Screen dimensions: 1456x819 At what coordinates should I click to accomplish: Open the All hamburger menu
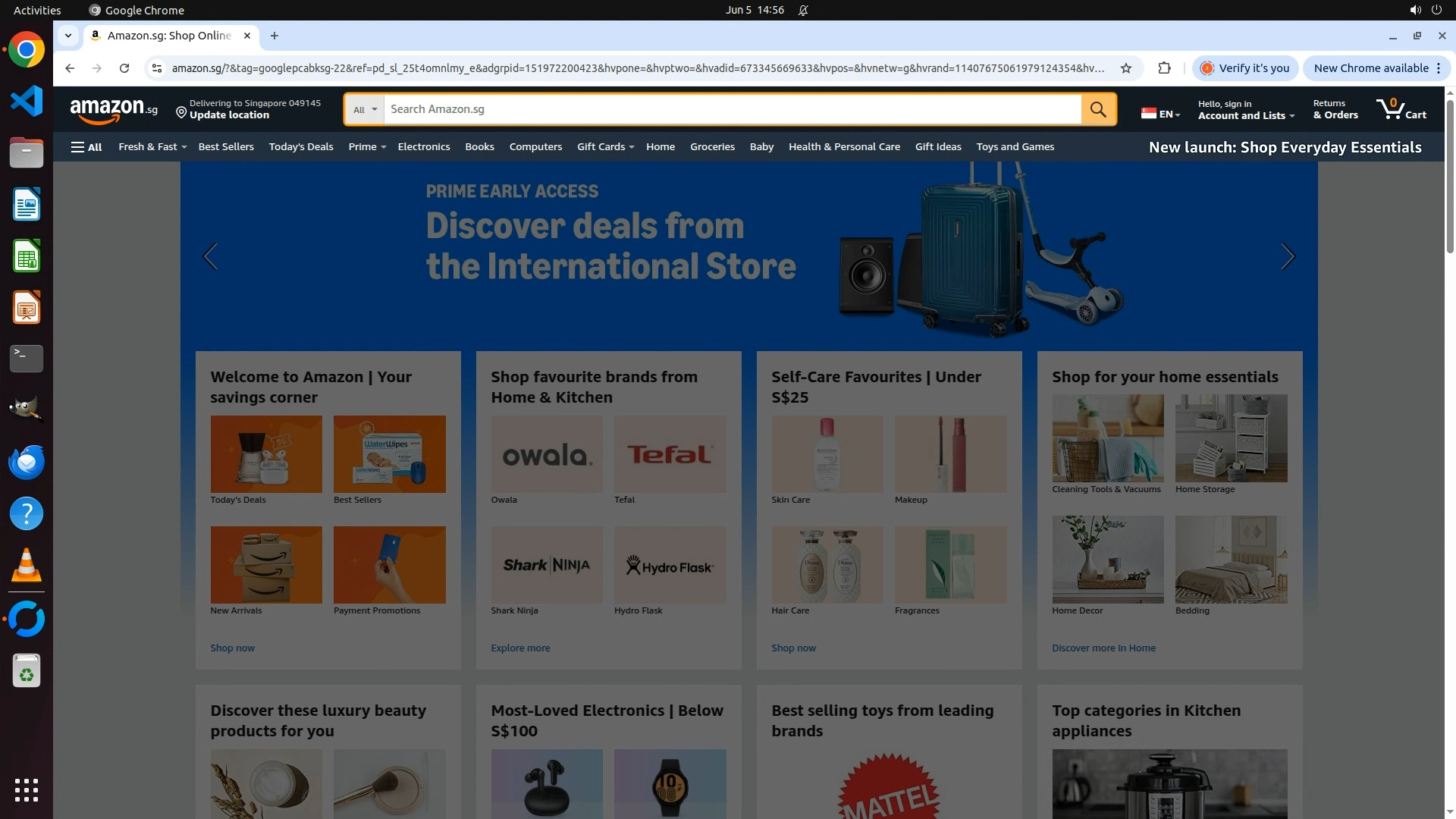coord(86,147)
